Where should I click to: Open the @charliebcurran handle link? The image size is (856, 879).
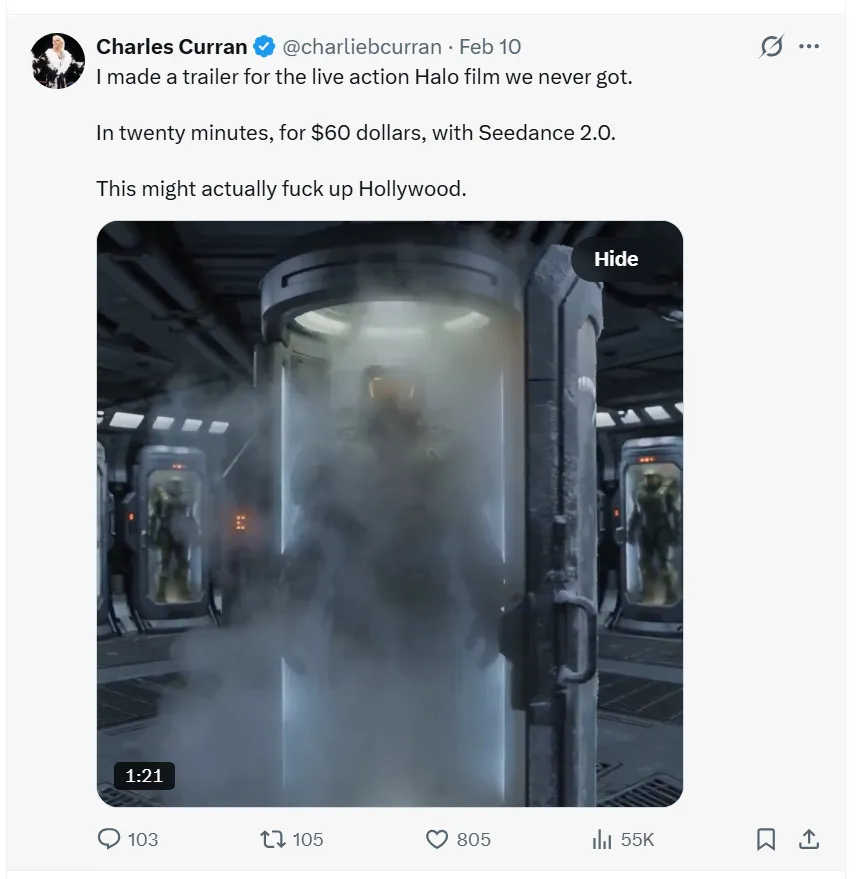[x=361, y=46]
